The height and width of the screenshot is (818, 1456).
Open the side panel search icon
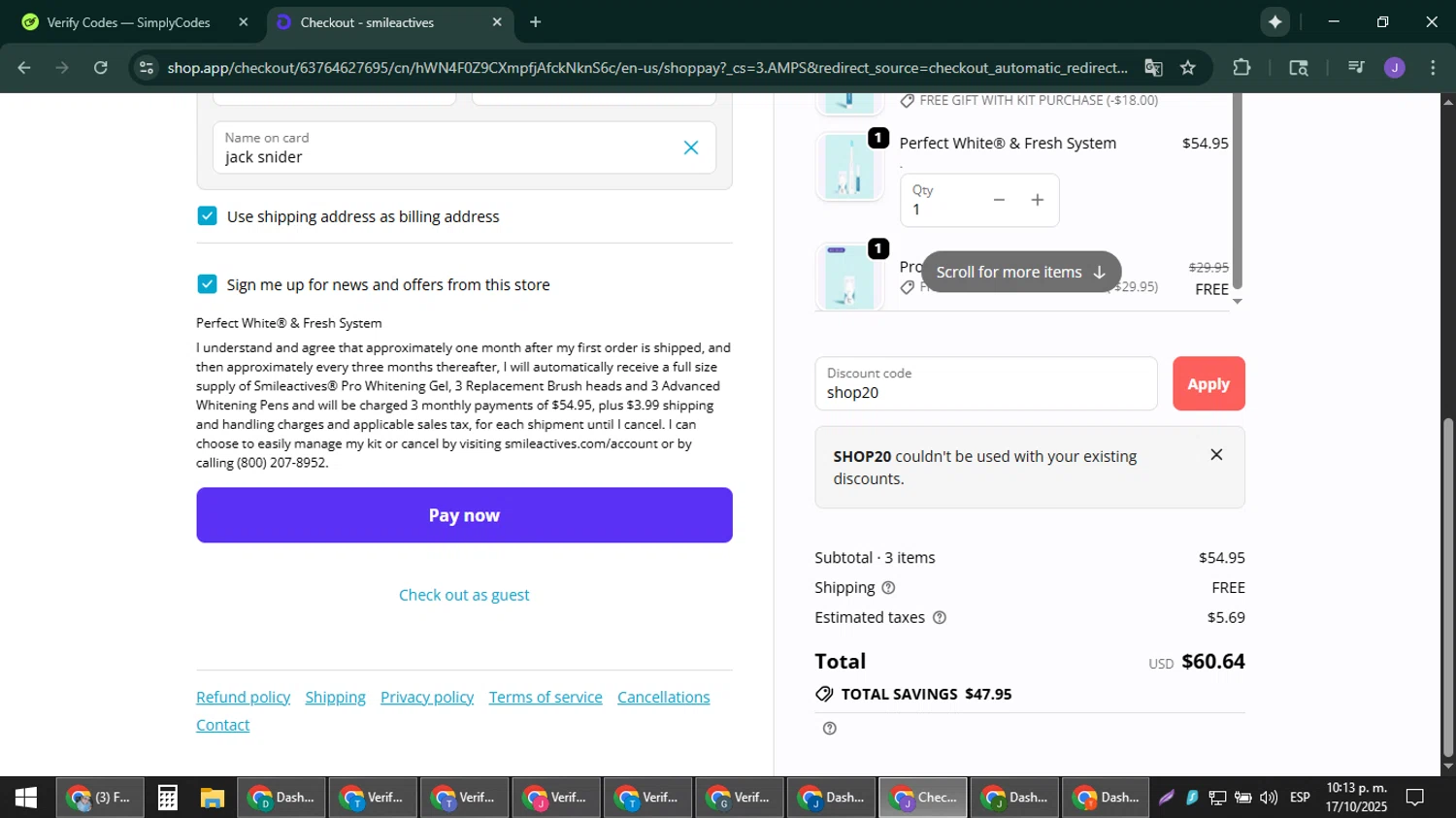click(x=1299, y=67)
